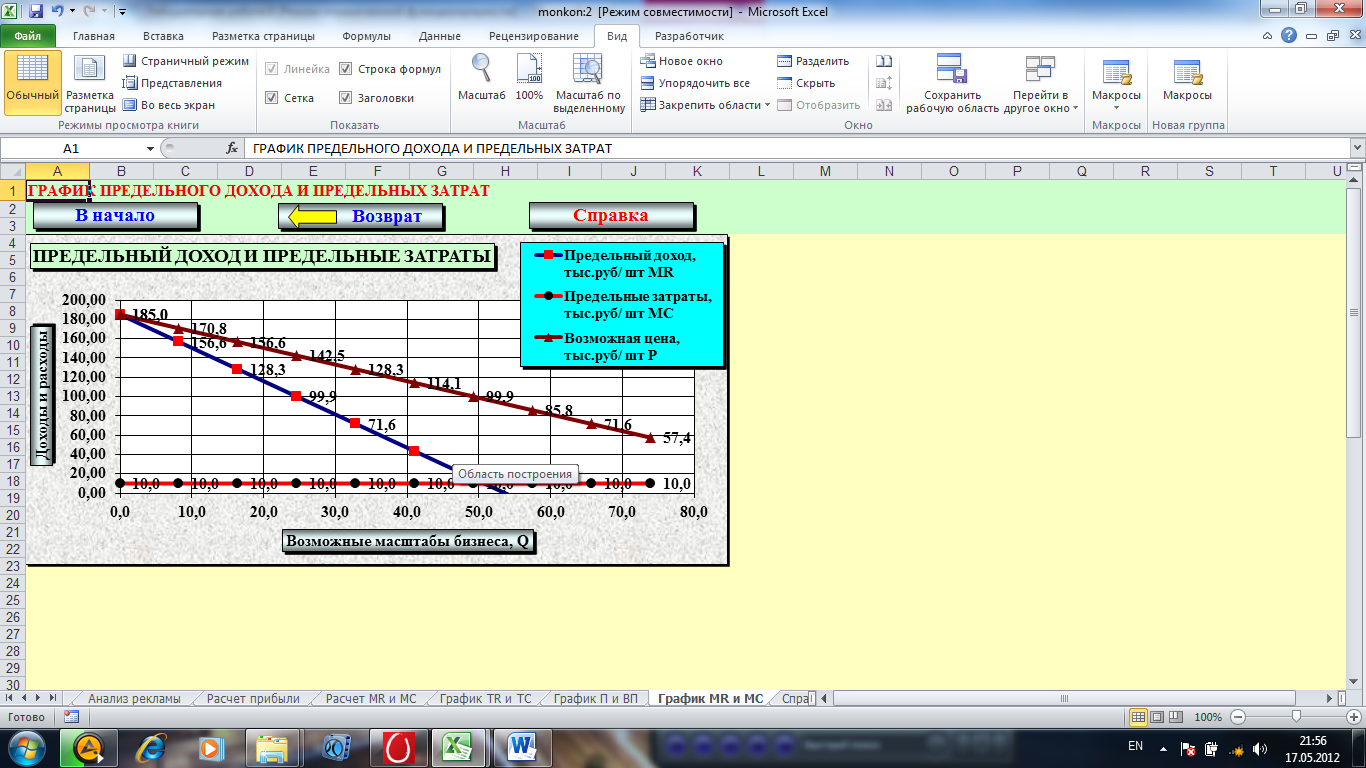Switch to sheet tab График TR и TC
This screenshot has width=1366, height=768.
click(485, 699)
